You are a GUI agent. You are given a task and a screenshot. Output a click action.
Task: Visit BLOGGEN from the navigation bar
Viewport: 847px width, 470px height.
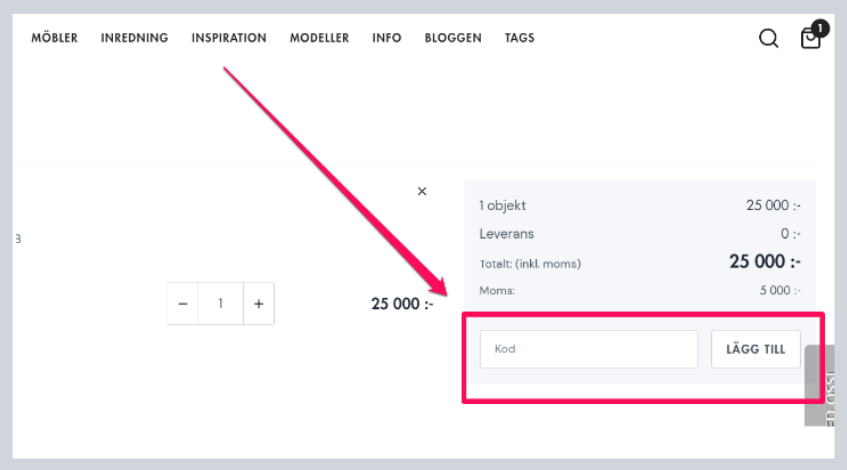coord(453,38)
